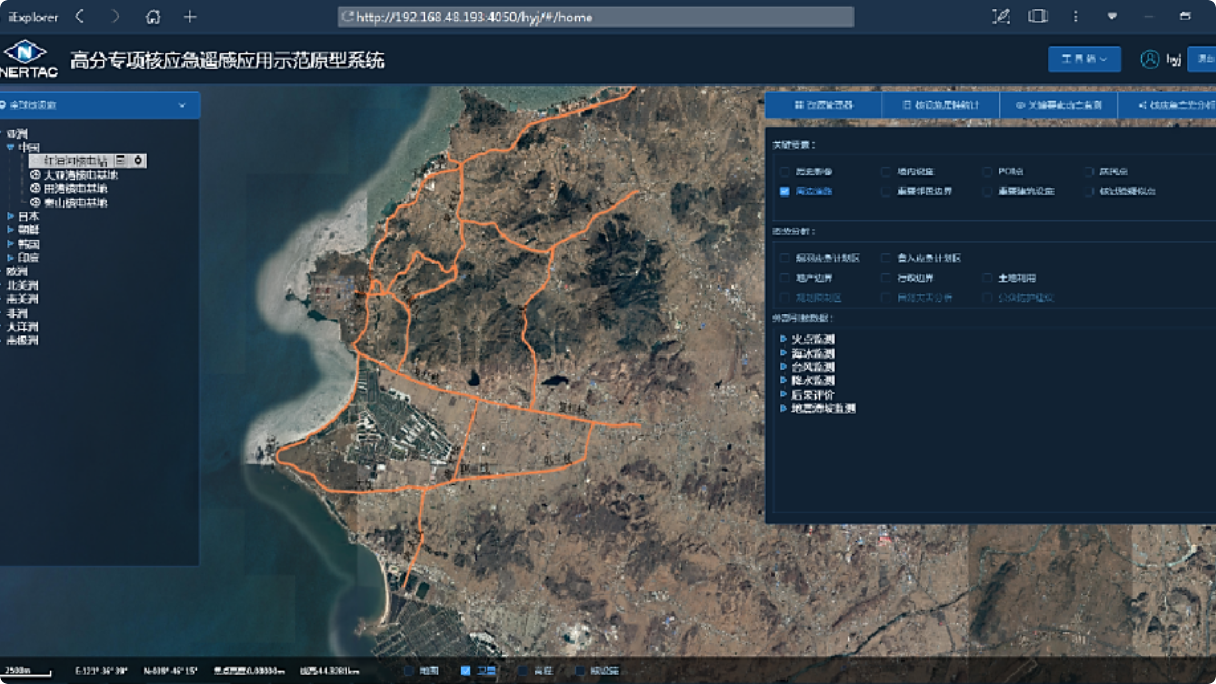The width and height of the screenshot is (1216, 684).
Task: Click the annotate pen icon in browser bar
Action: [1000, 16]
